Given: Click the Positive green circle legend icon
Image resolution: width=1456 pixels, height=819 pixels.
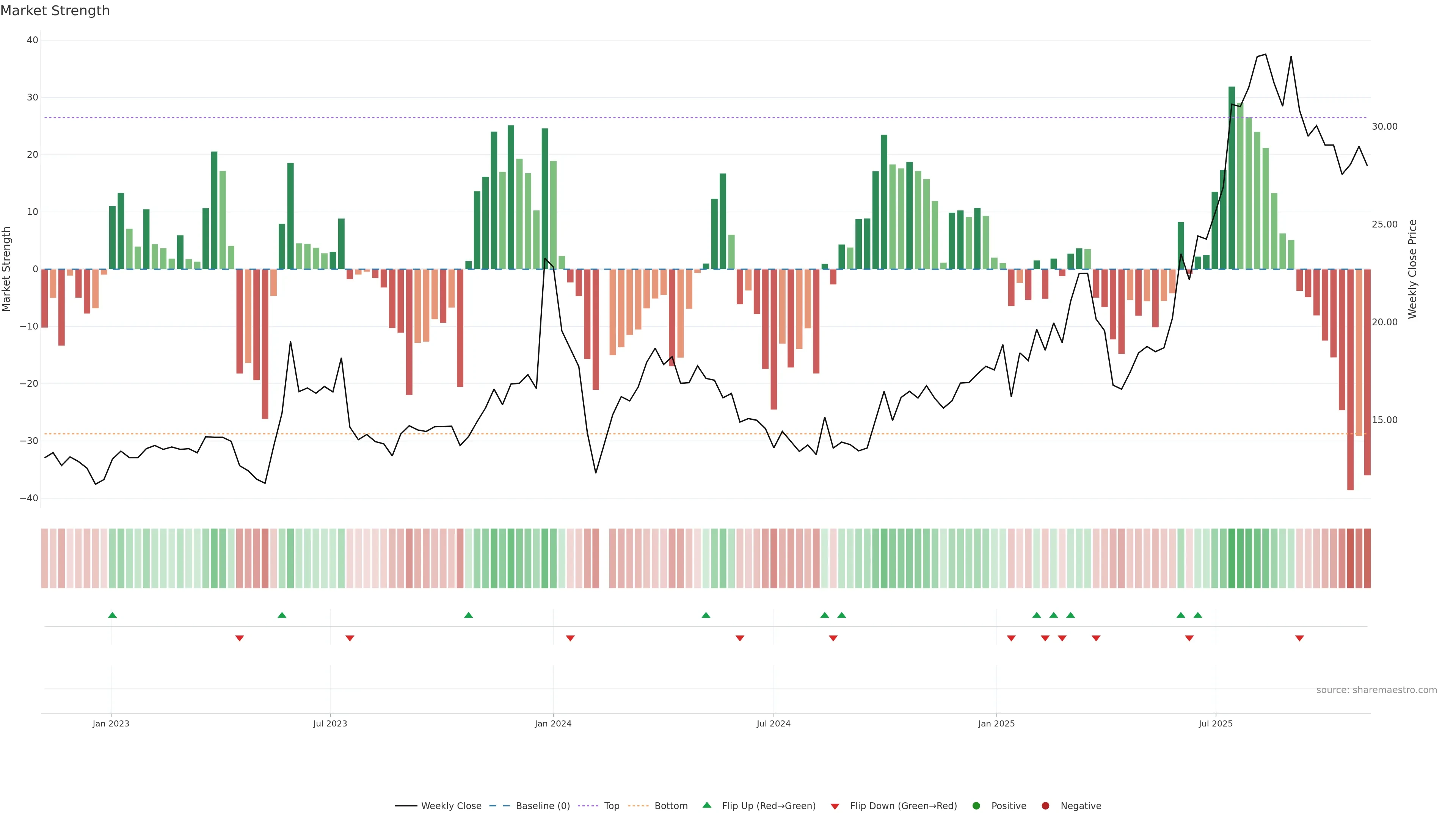Looking at the screenshot, I should 976,806.
